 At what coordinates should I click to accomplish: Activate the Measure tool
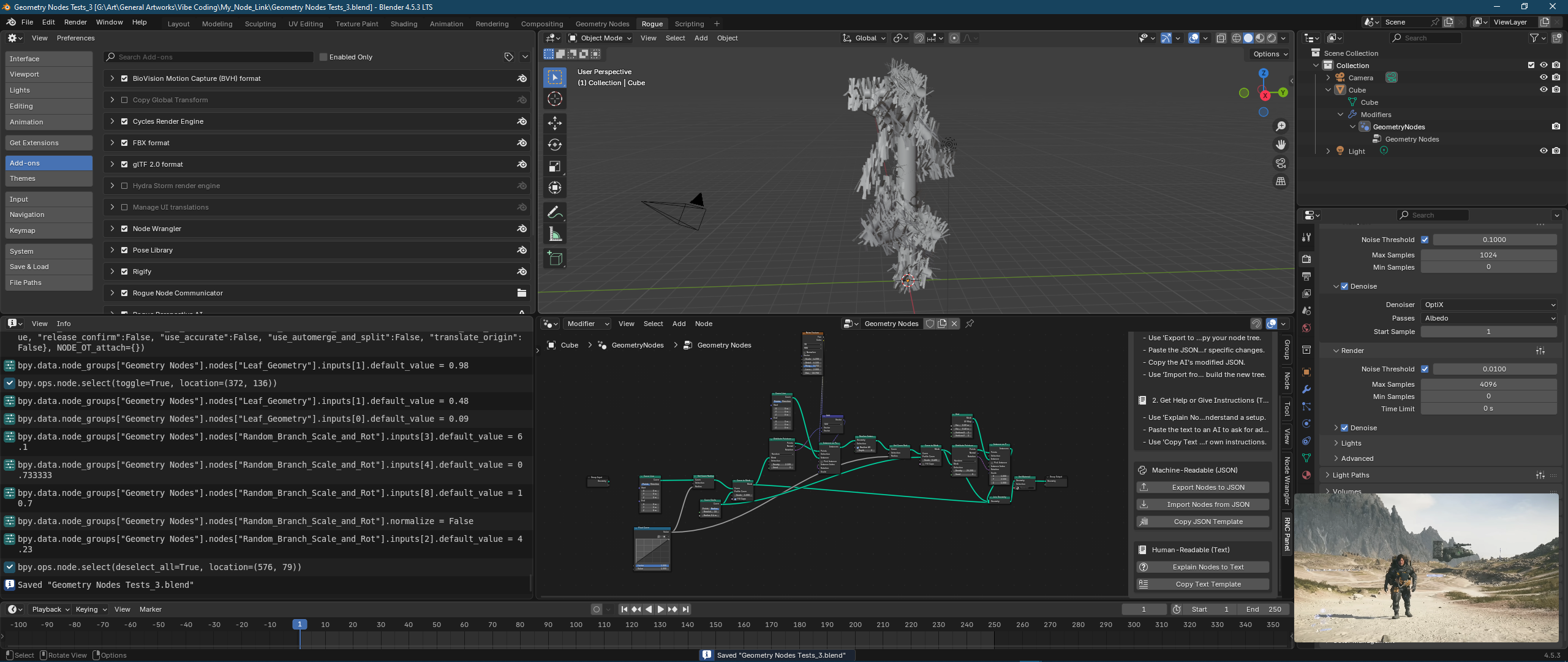pyautogui.click(x=555, y=235)
